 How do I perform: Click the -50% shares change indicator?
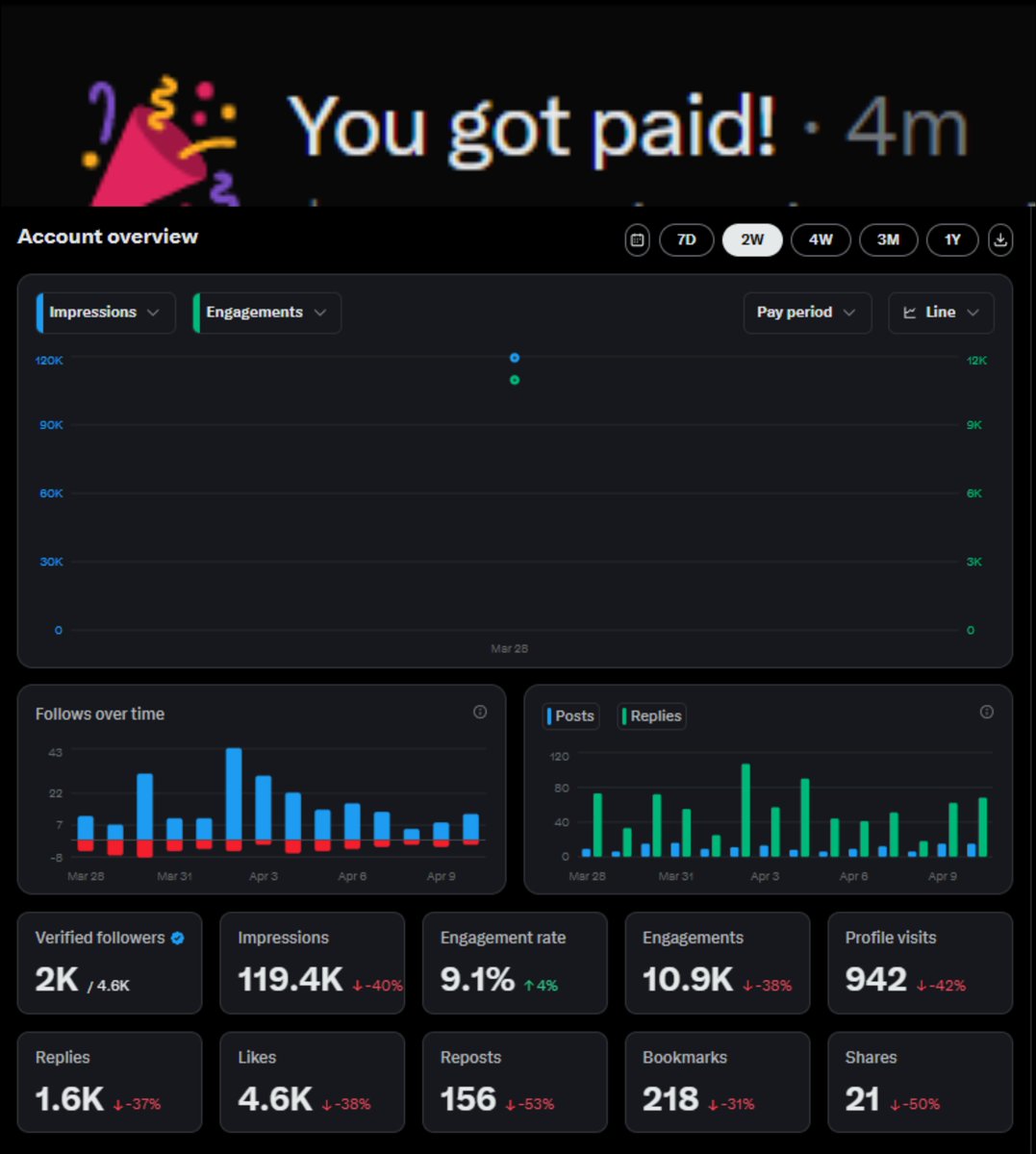coord(916,1105)
